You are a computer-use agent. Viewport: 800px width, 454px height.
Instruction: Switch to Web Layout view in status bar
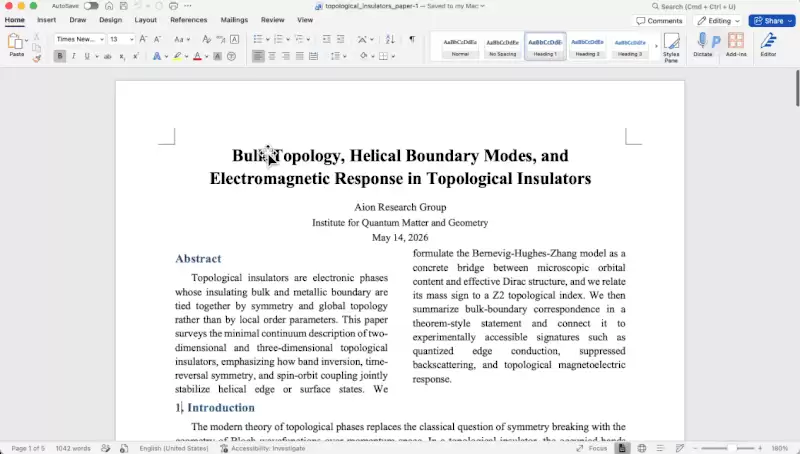[x=642, y=448]
